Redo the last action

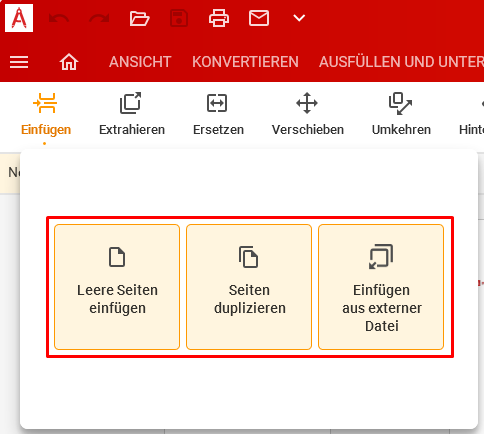pos(99,18)
